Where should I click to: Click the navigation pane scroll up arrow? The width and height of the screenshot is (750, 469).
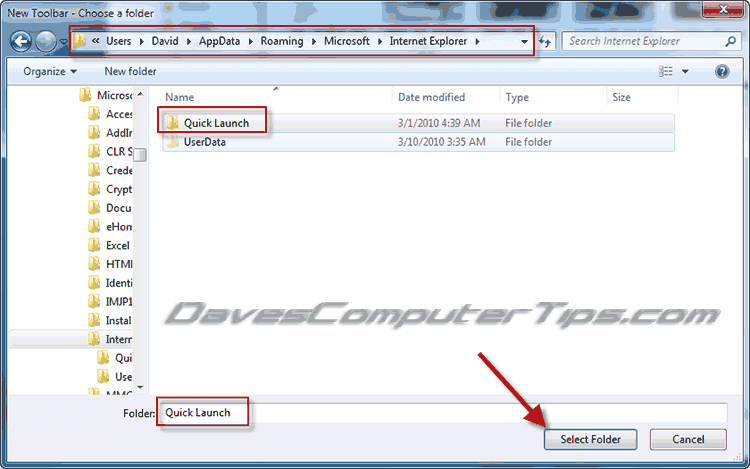pyautogui.click(x=140, y=94)
